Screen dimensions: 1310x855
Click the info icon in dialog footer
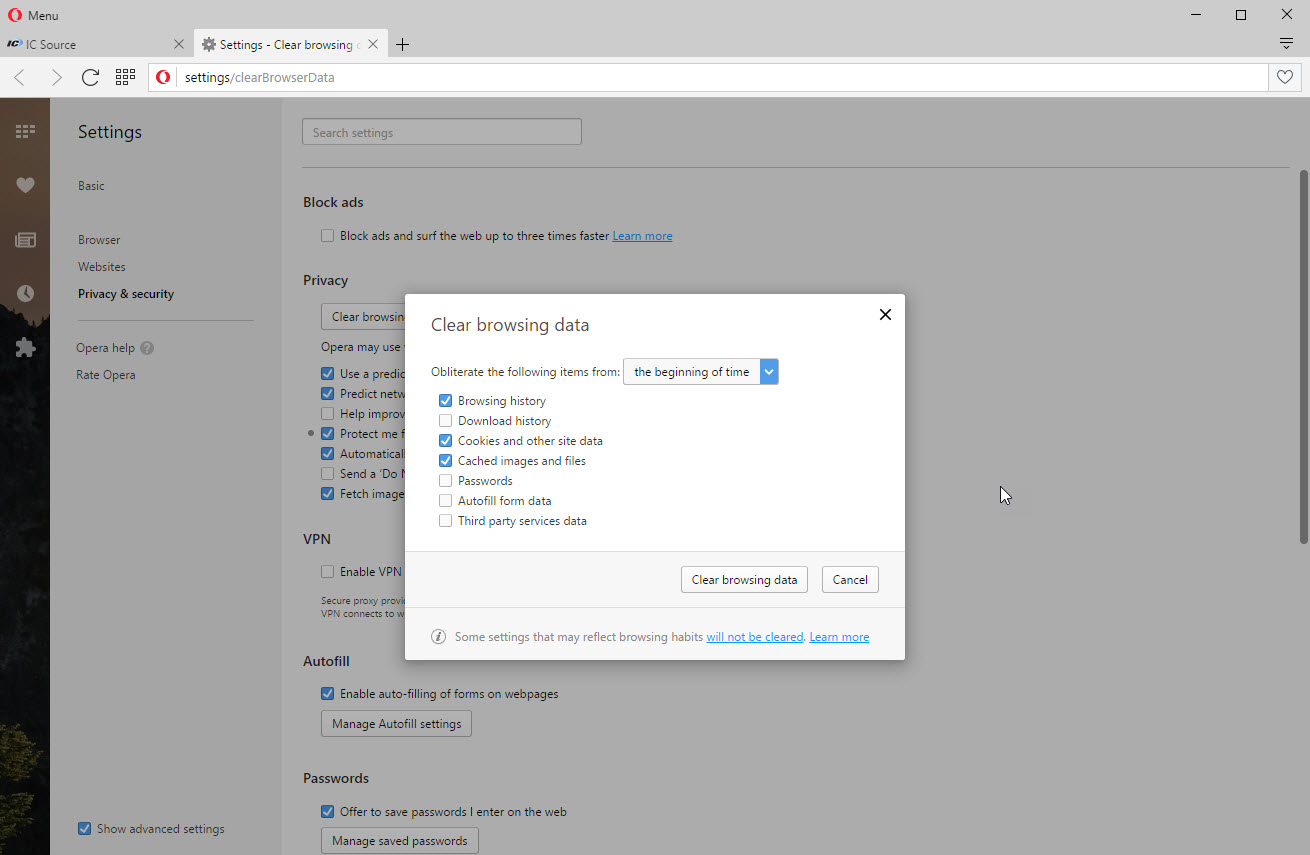[438, 637]
